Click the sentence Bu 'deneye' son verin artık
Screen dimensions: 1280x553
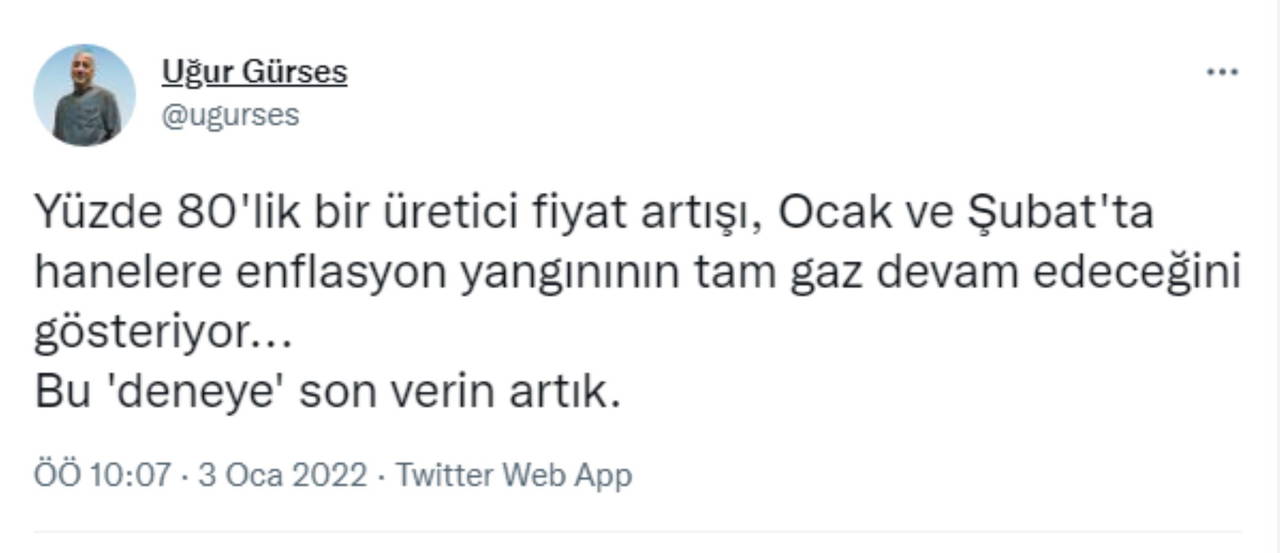[x=328, y=393]
